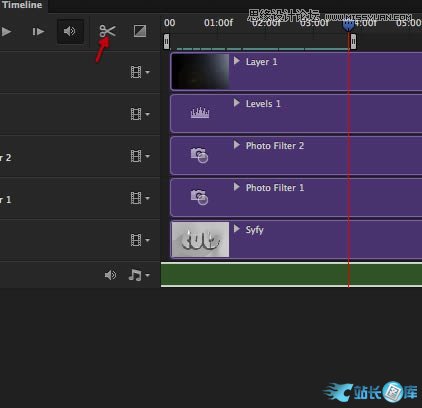Select the transition (fade) icon

pos(140,31)
